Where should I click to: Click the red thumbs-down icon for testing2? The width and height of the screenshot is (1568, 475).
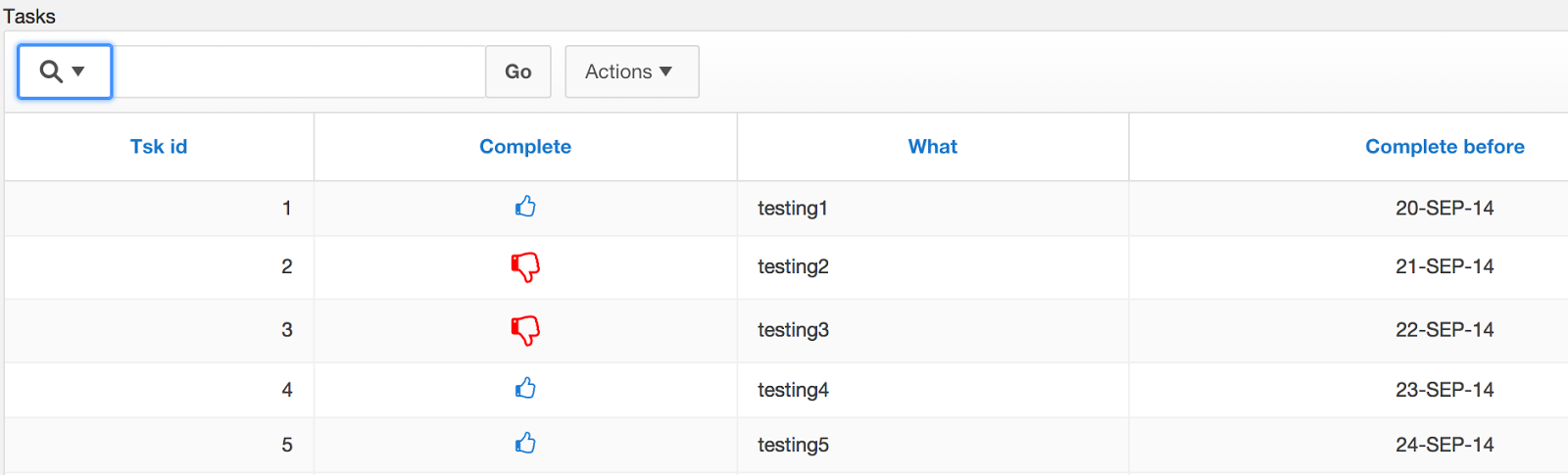click(x=525, y=266)
